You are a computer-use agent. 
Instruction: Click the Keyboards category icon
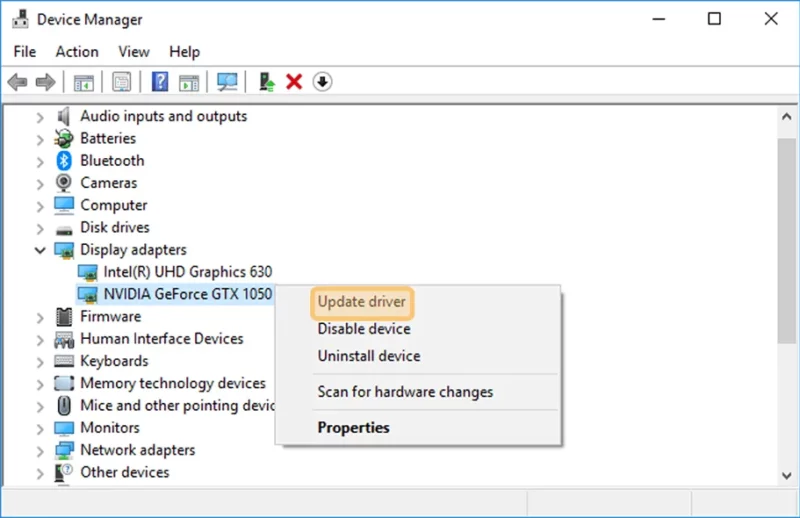[x=64, y=361]
